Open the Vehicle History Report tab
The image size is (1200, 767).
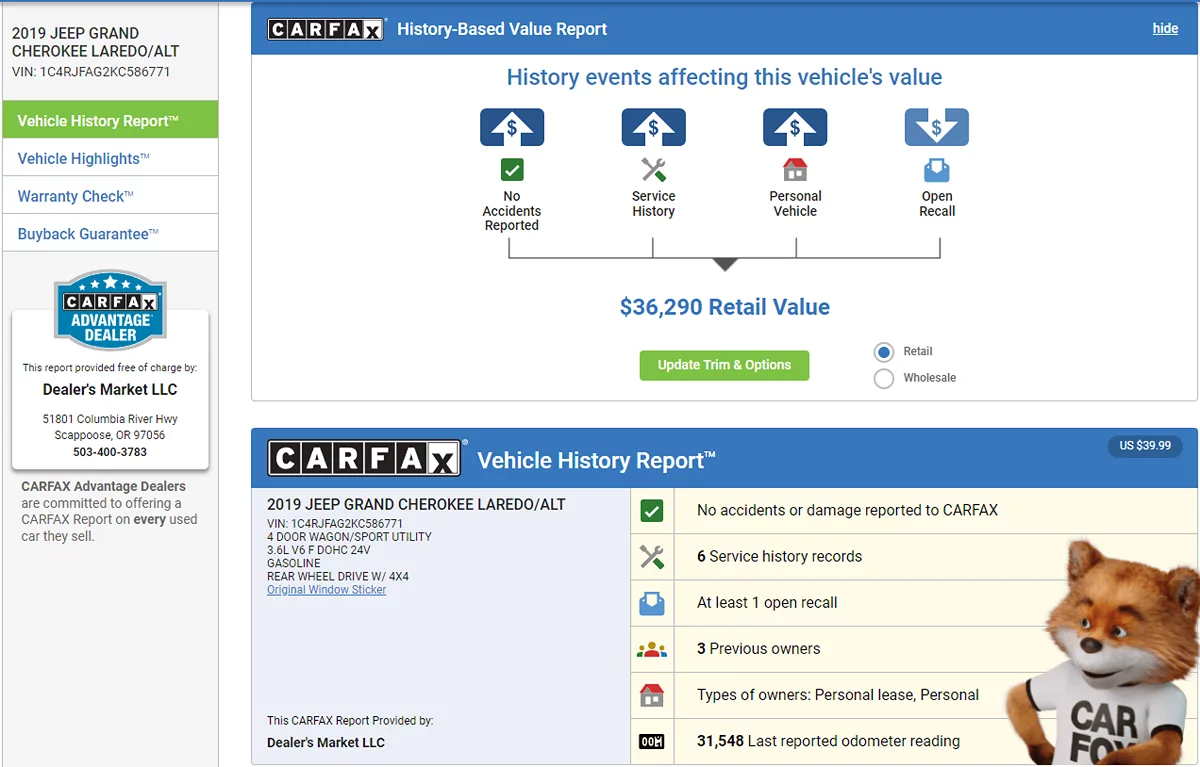110,121
